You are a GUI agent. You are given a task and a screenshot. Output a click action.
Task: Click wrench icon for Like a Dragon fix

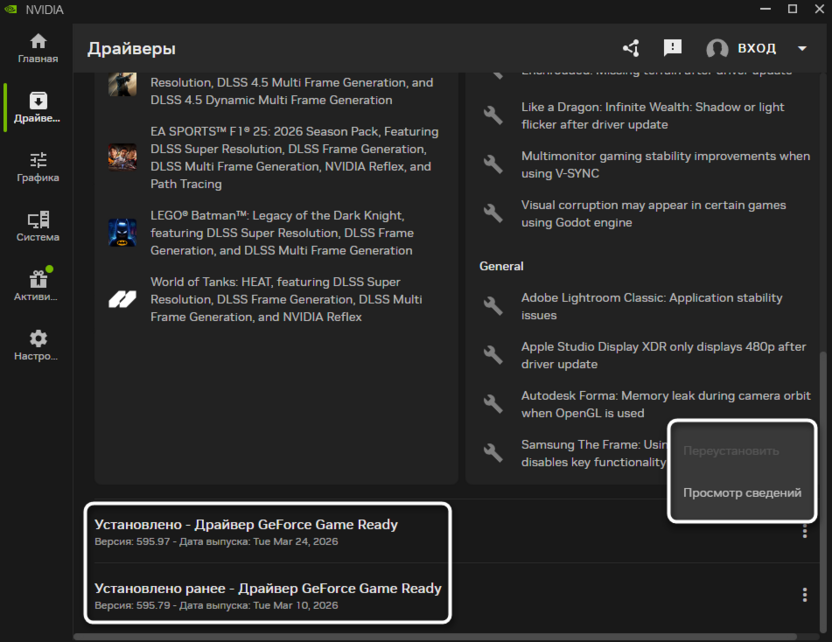point(493,115)
